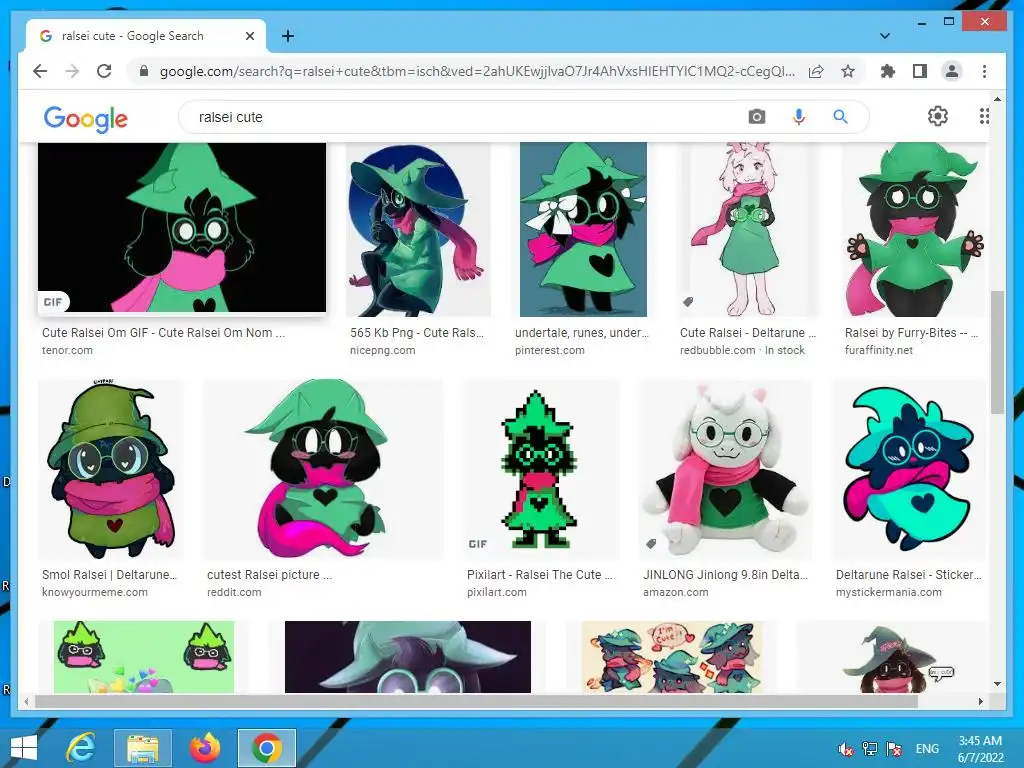Open Chrome's side panel icon
This screenshot has width=1024, height=768.
(920, 71)
